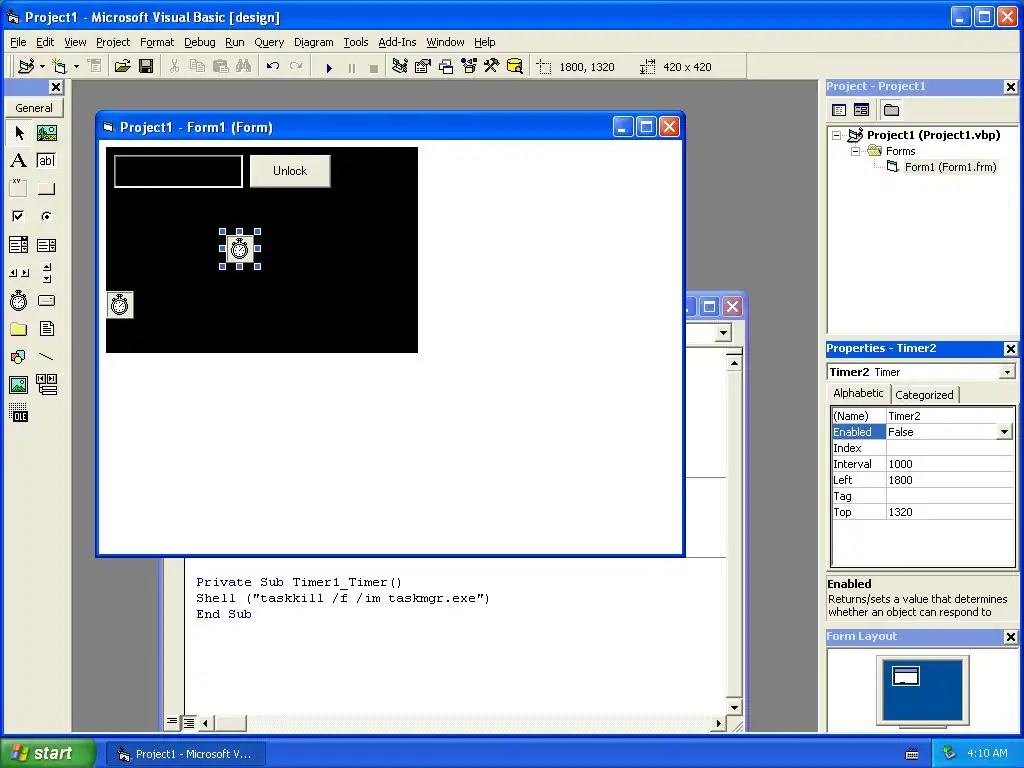
Task: Select the ComboBox control tool
Action: 19,245
